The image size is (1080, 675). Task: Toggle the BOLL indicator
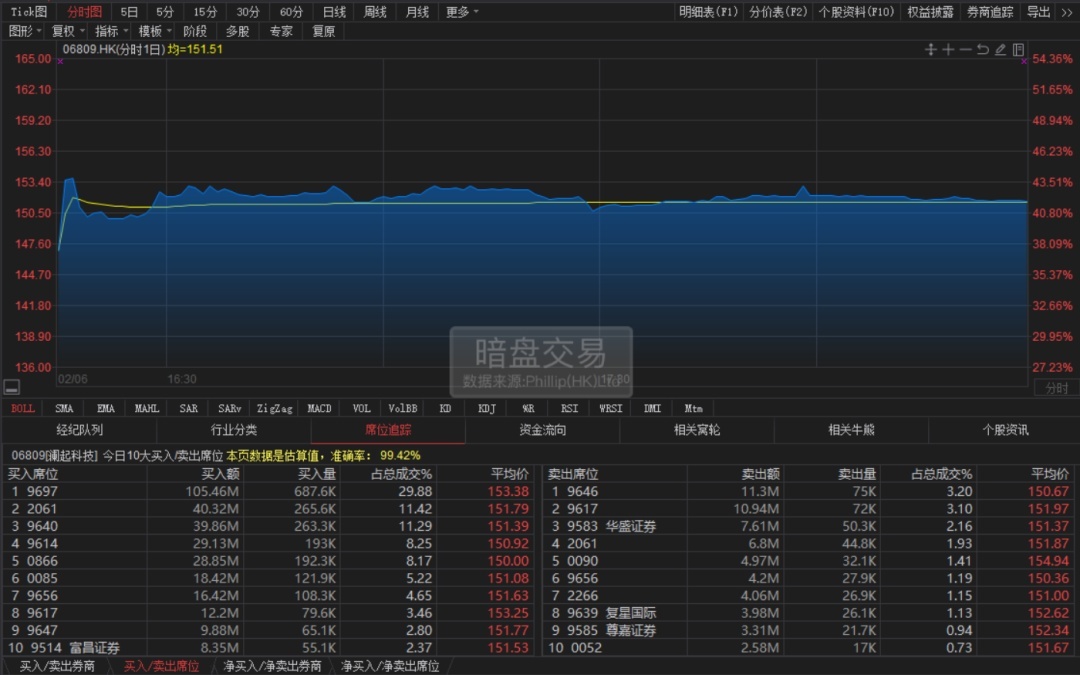pyautogui.click(x=22, y=408)
